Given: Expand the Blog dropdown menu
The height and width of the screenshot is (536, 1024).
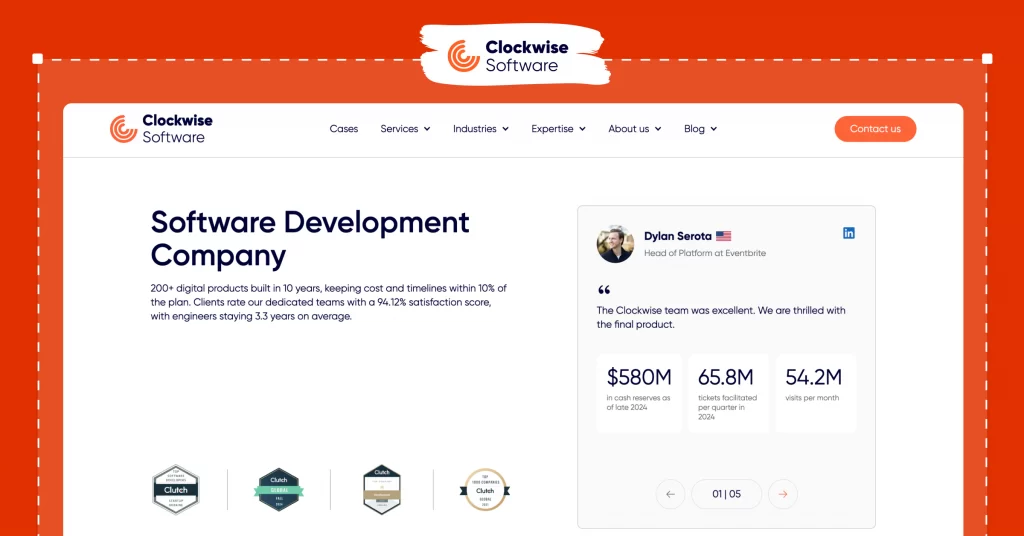Looking at the screenshot, I should click(x=700, y=129).
